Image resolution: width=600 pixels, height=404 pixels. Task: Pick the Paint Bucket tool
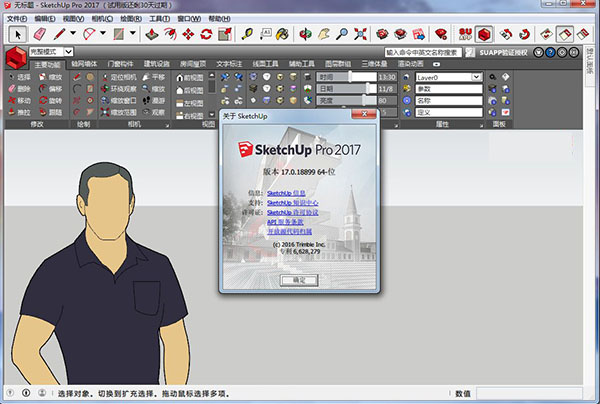pyautogui.click(x=283, y=34)
